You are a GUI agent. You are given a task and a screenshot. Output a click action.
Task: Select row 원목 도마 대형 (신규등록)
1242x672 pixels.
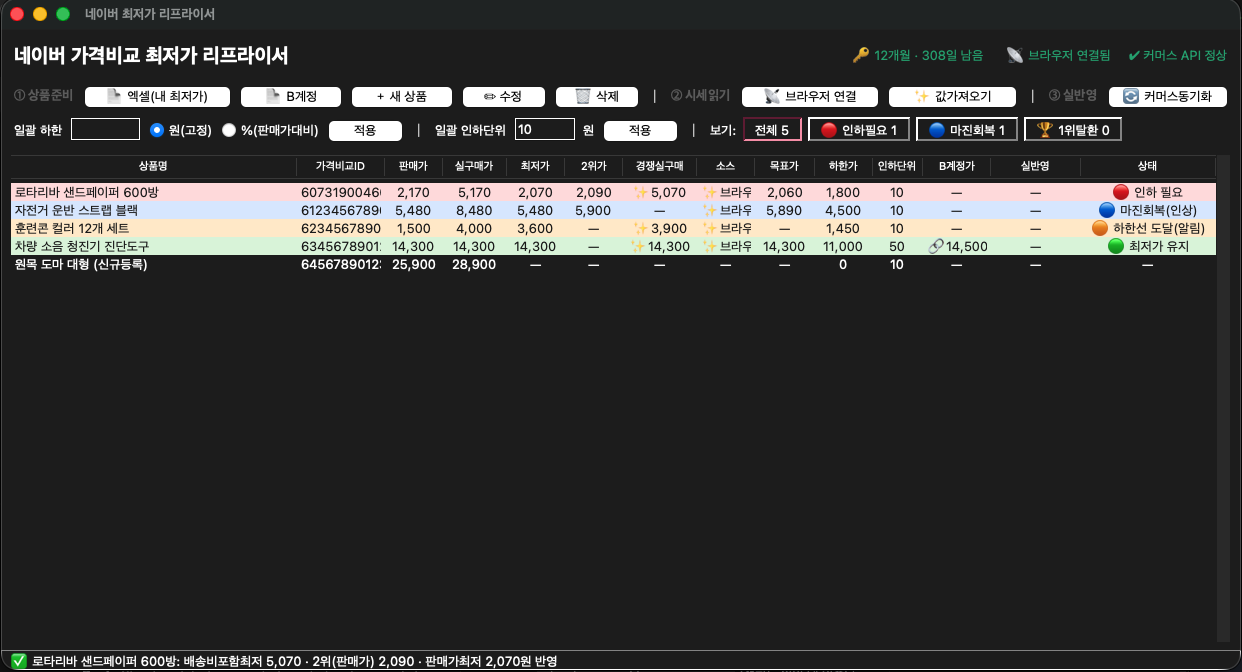coord(613,264)
